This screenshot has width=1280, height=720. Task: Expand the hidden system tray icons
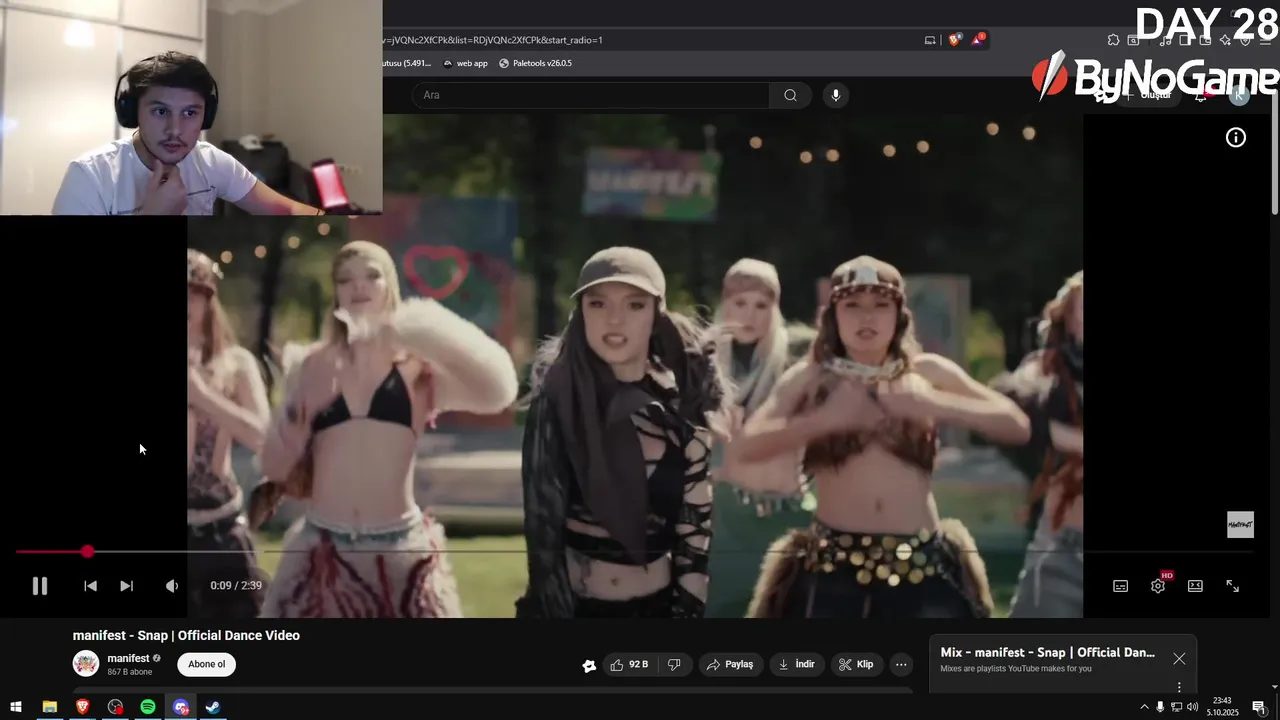click(x=1144, y=707)
